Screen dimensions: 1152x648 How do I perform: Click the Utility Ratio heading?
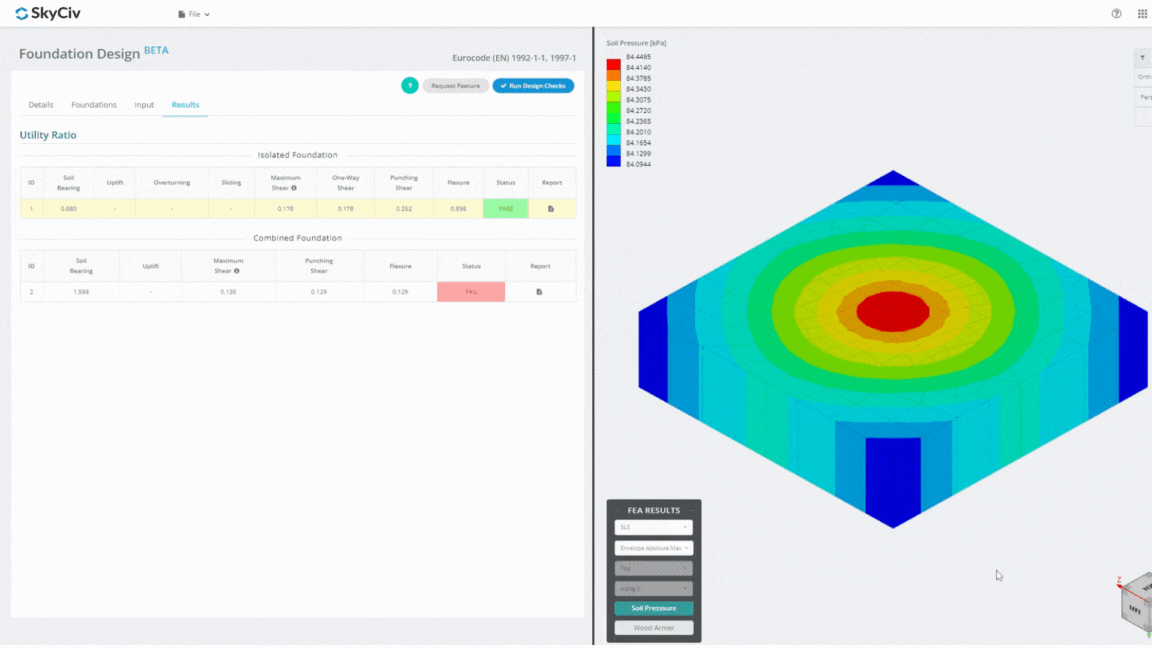(48, 135)
